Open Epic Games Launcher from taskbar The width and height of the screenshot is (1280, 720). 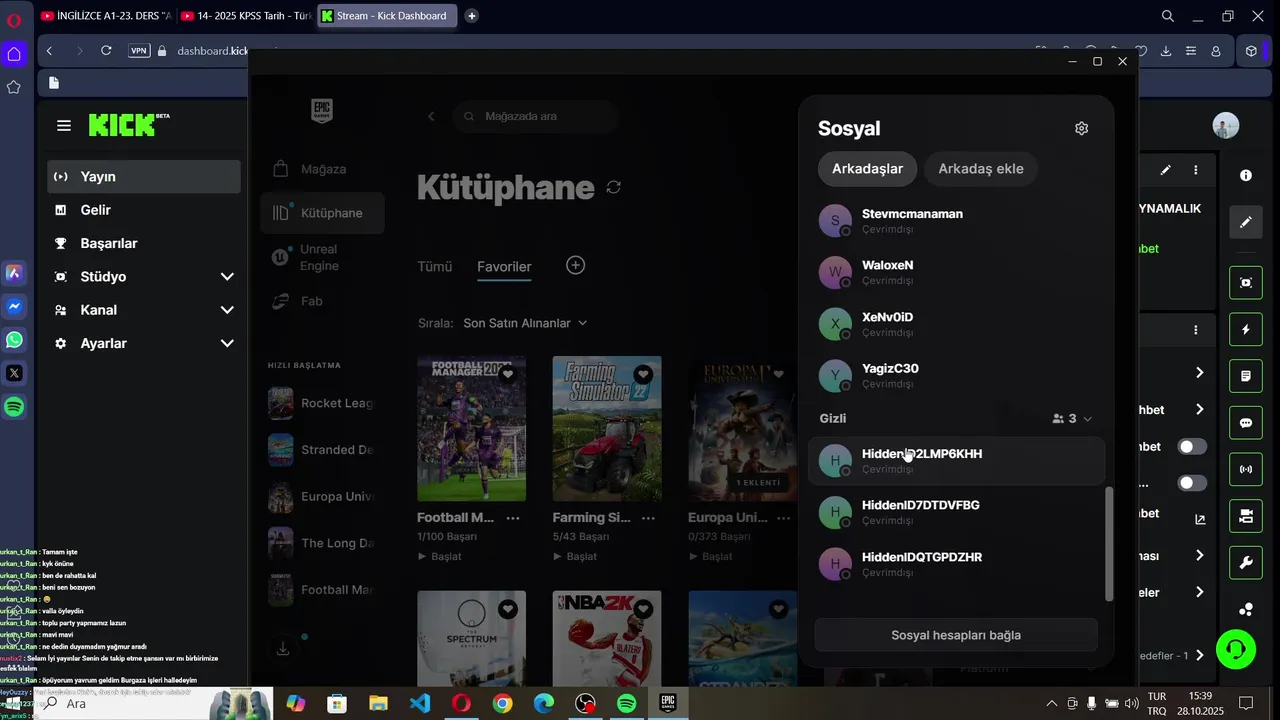pos(668,704)
